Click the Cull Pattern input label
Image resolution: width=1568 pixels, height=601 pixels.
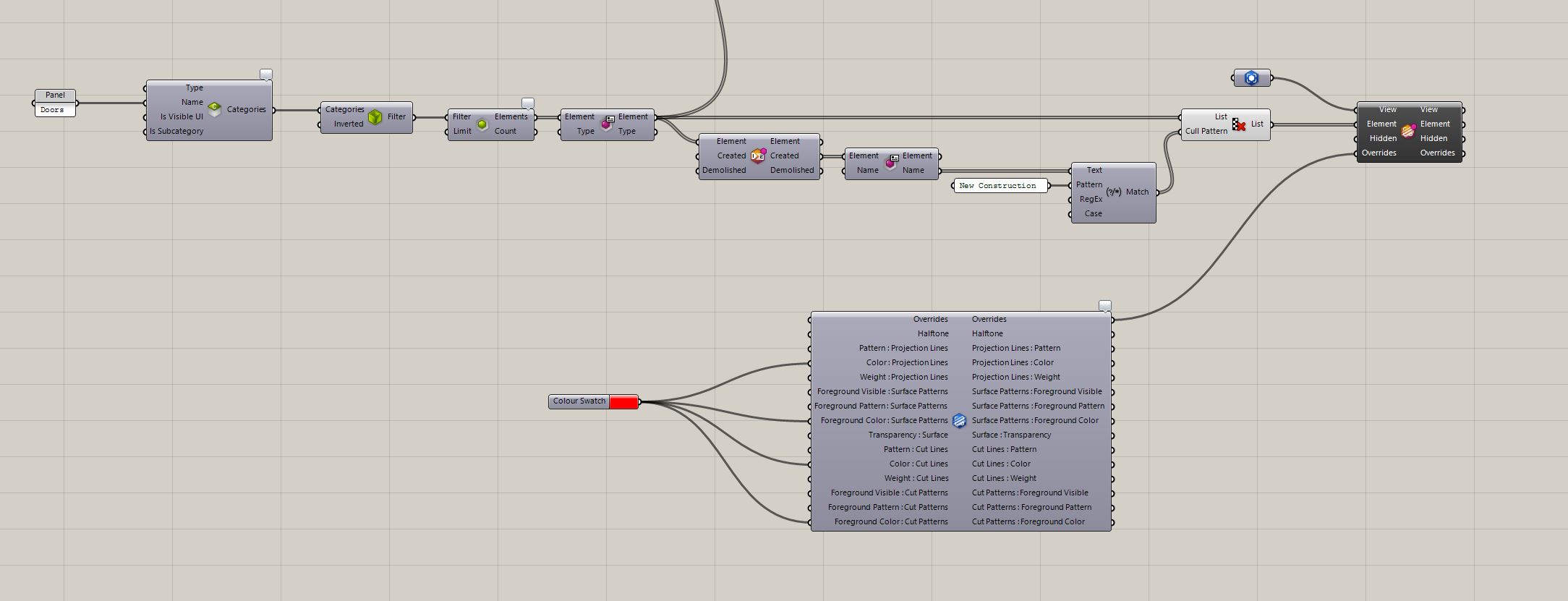(x=1206, y=131)
